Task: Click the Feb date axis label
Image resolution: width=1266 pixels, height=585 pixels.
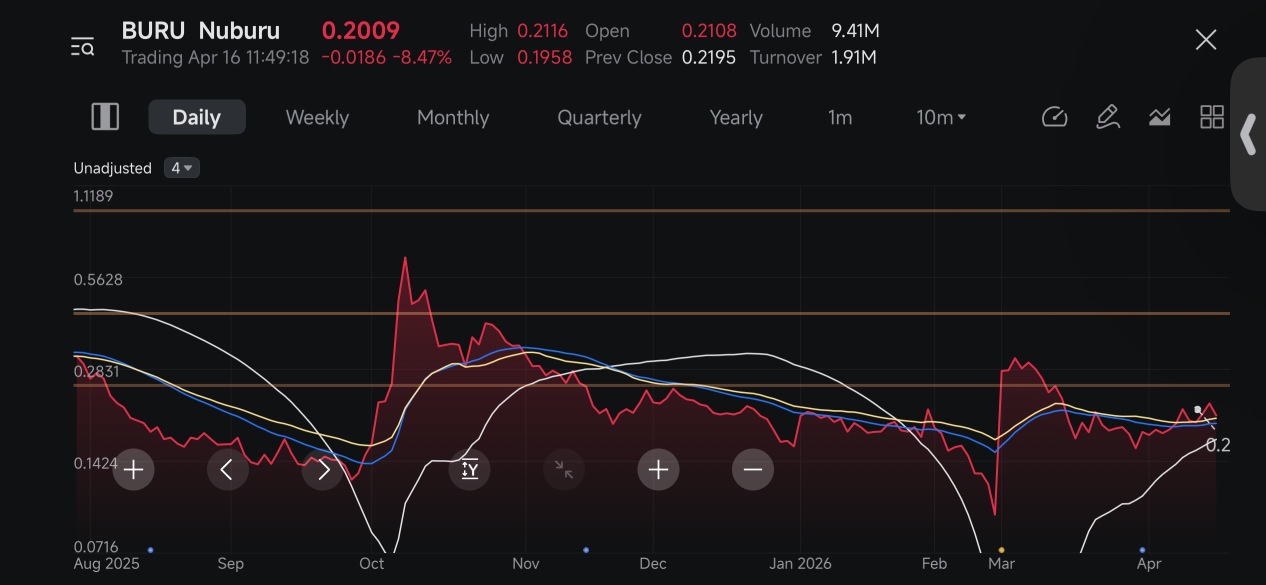Action: click(934, 564)
